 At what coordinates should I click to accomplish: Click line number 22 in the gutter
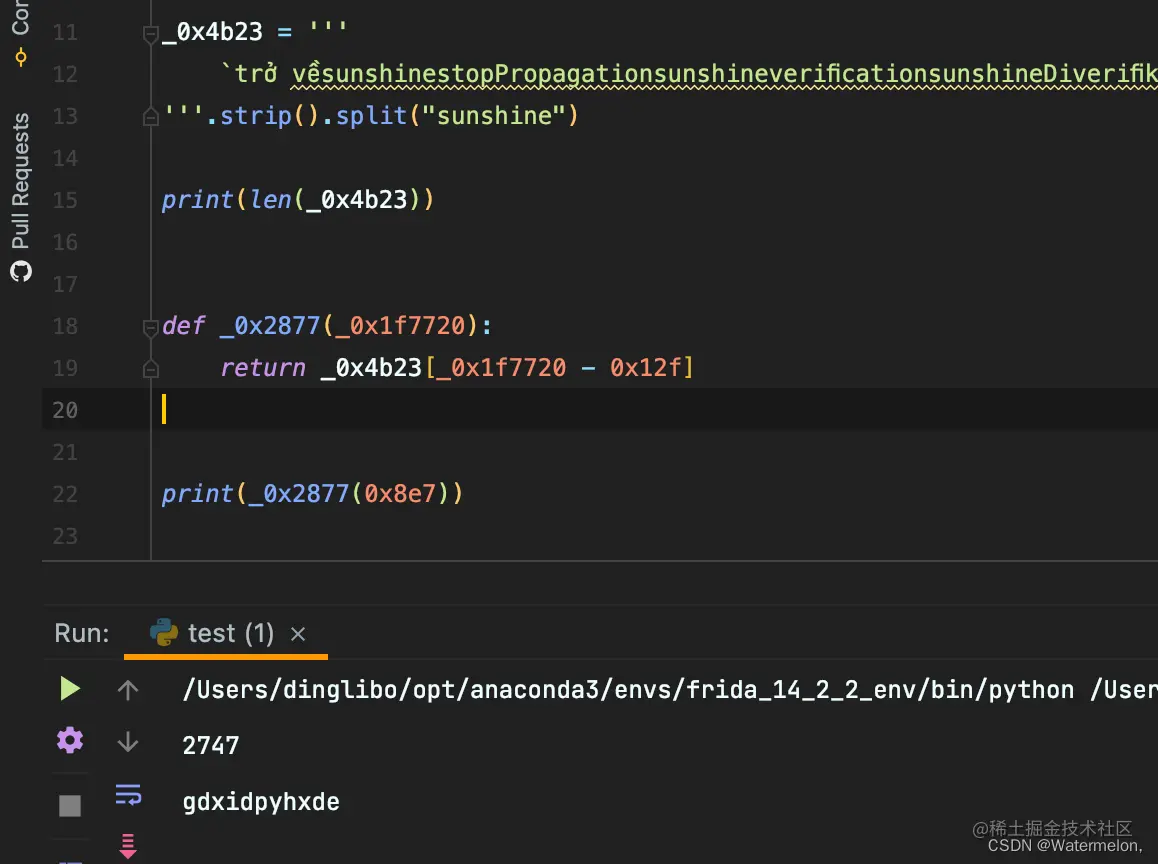[x=65, y=494]
